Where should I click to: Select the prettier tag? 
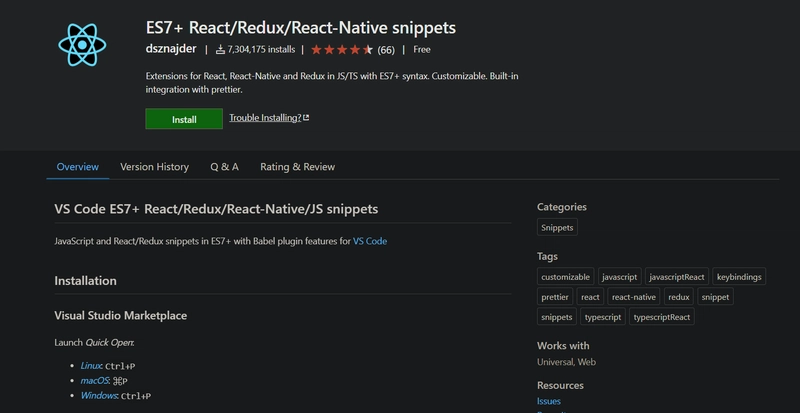tap(555, 297)
